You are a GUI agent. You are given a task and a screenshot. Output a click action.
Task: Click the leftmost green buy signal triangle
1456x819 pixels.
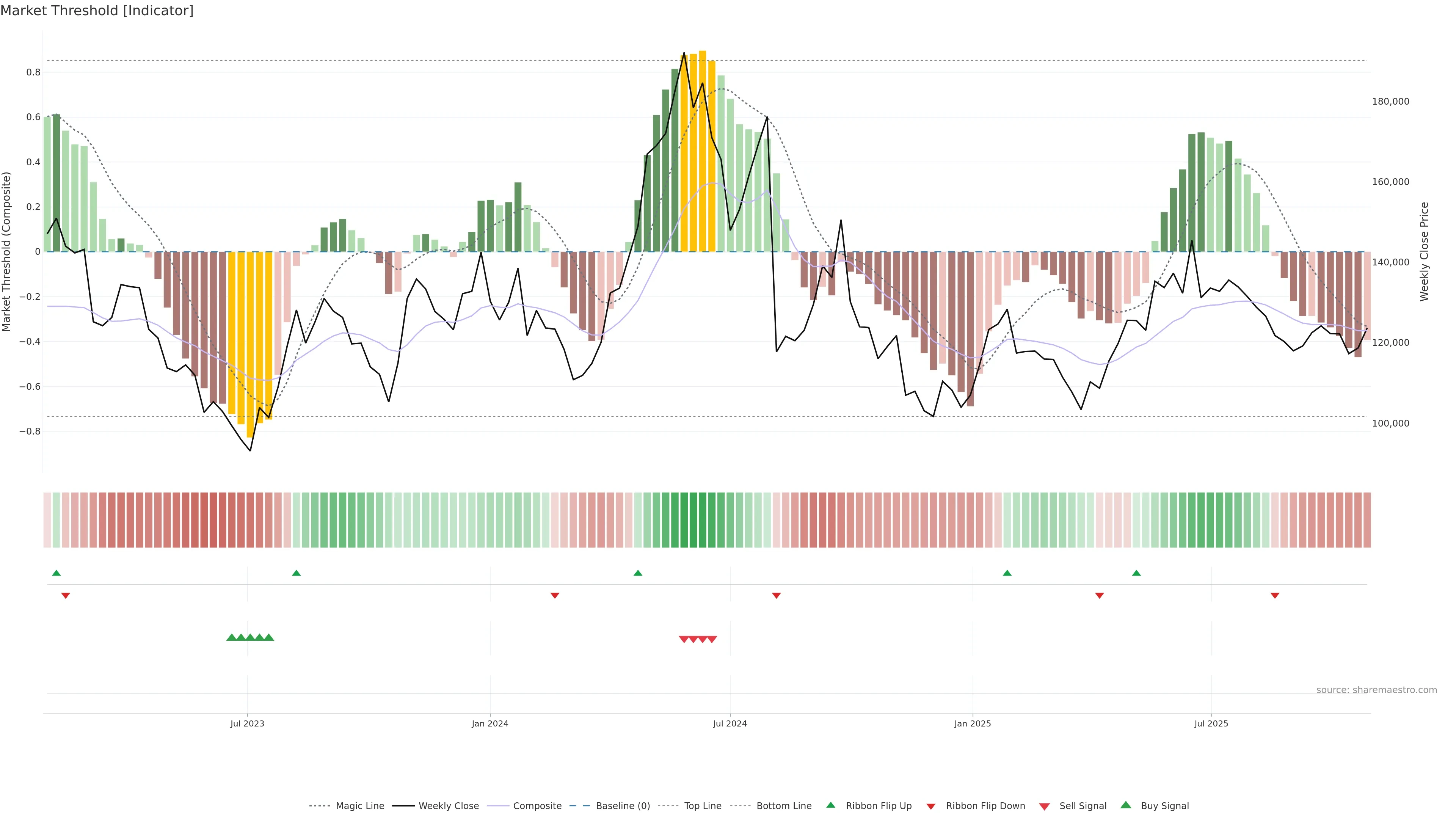coord(231,637)
